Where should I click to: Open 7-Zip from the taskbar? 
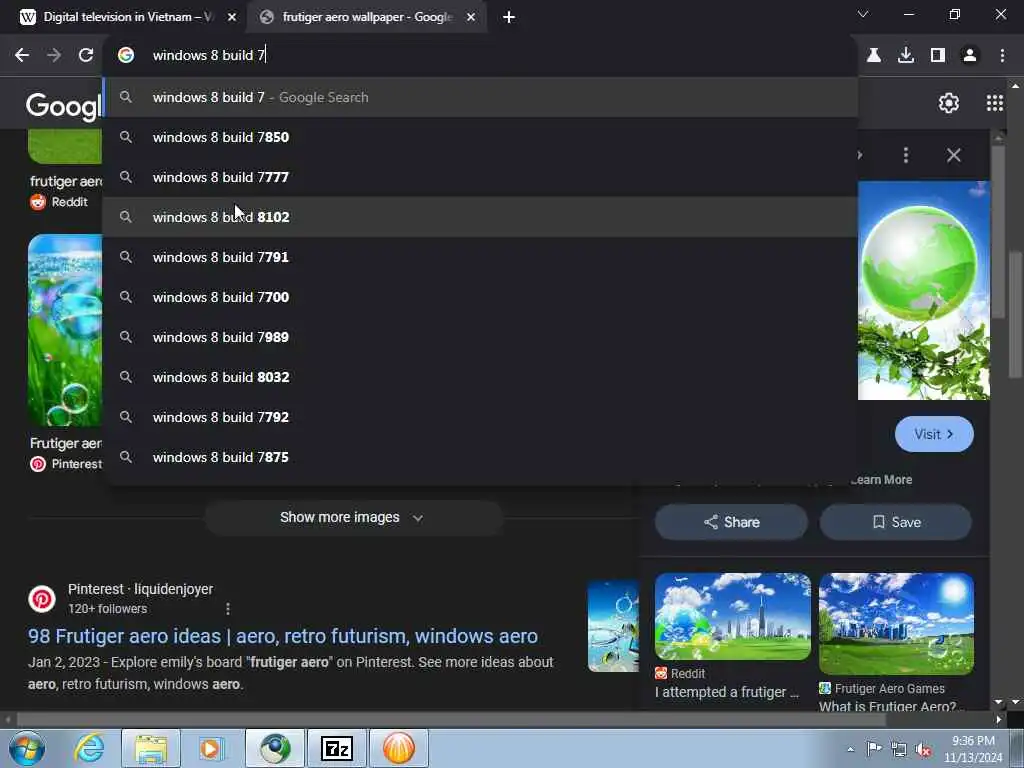coord(337,748)
